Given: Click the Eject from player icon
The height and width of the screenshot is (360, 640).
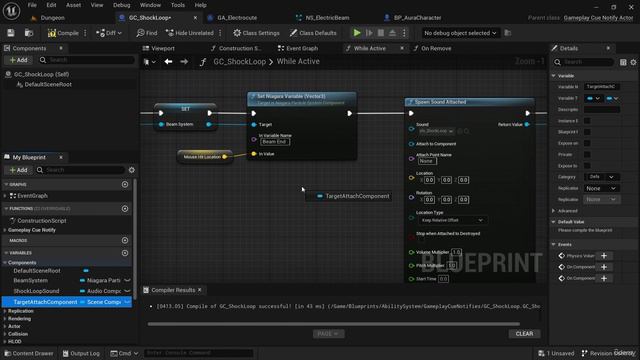Looking at the screenshot, I should click(392, 33).
